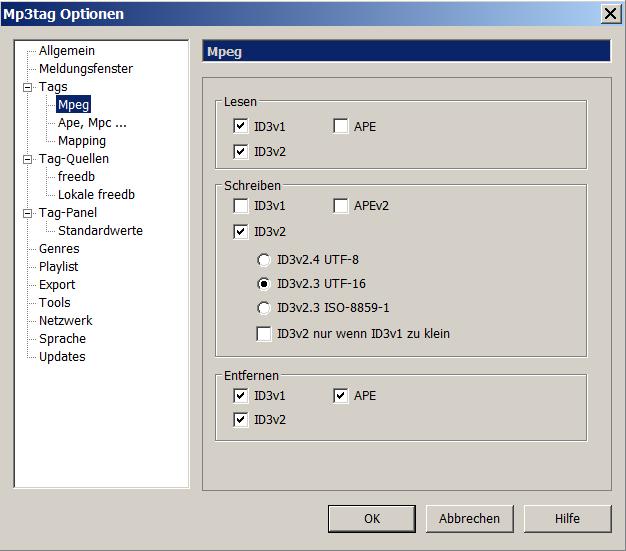
Task: Close the Mp3tag Optionen dialog
Action: click(x=610, y=14)
